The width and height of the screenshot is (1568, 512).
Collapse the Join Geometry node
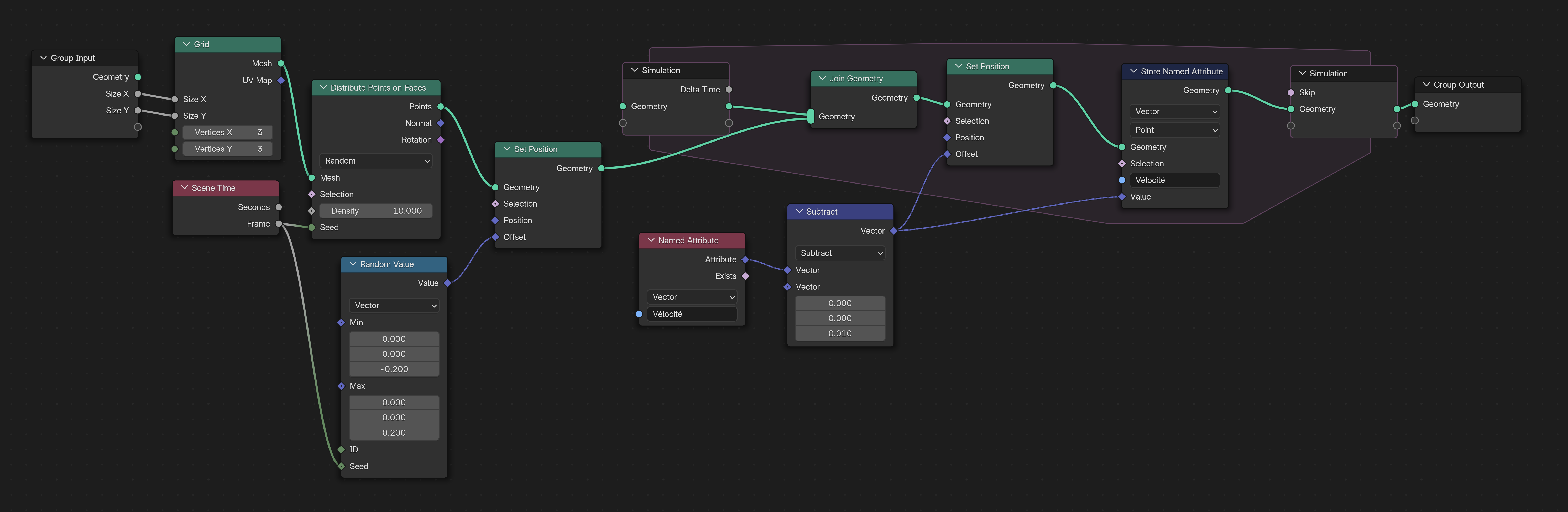pyautogui.click(x=822, y=79)
